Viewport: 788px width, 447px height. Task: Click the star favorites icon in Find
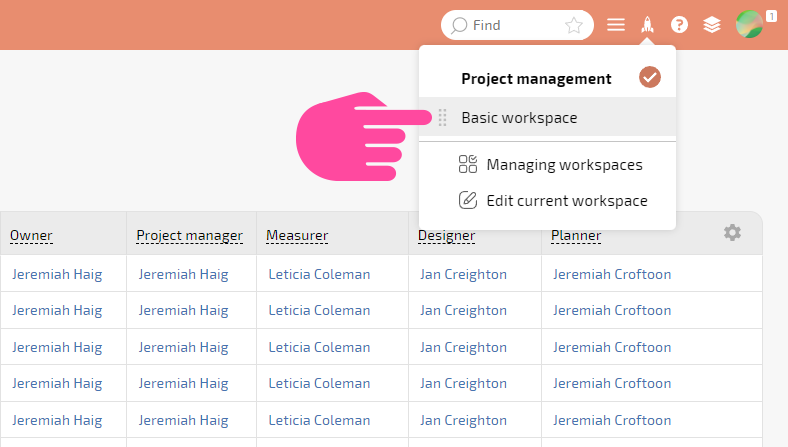(x=573, y=25)
